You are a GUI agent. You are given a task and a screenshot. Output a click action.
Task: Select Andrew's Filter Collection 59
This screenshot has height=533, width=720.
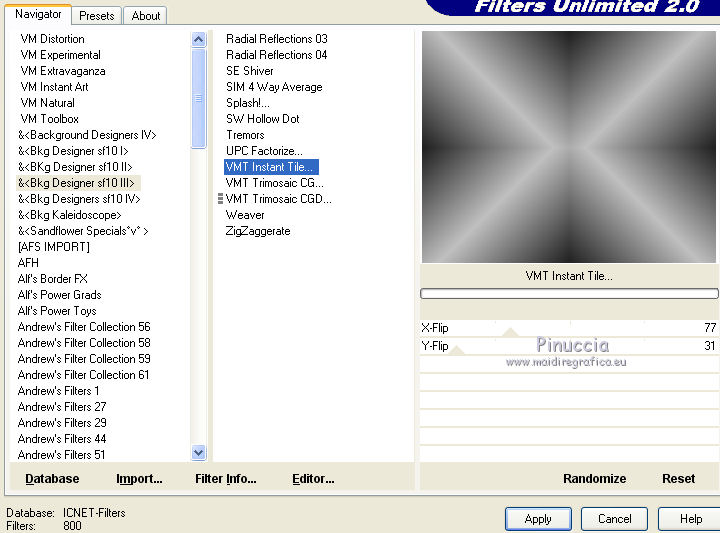84,359
